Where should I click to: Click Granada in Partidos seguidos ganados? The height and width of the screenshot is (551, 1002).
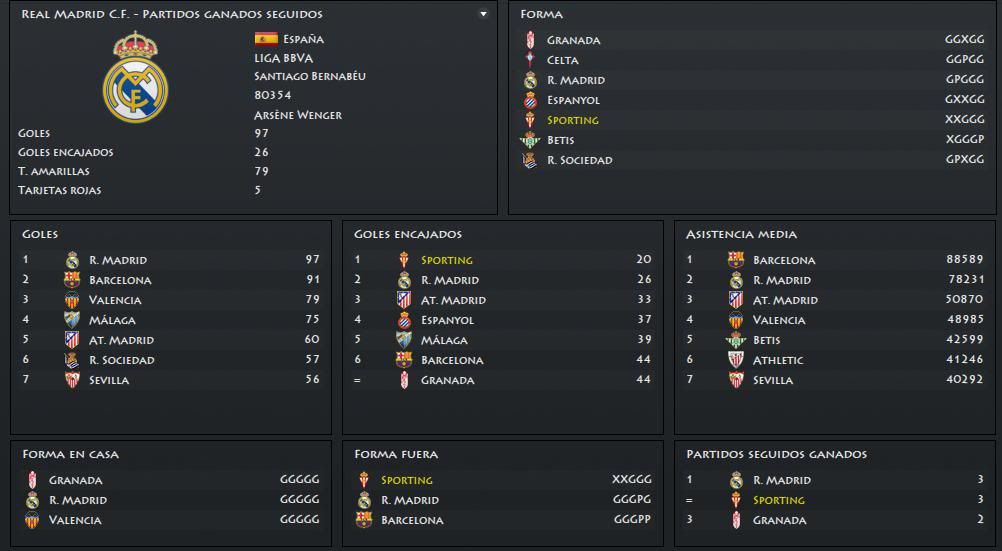pos(779,520)
